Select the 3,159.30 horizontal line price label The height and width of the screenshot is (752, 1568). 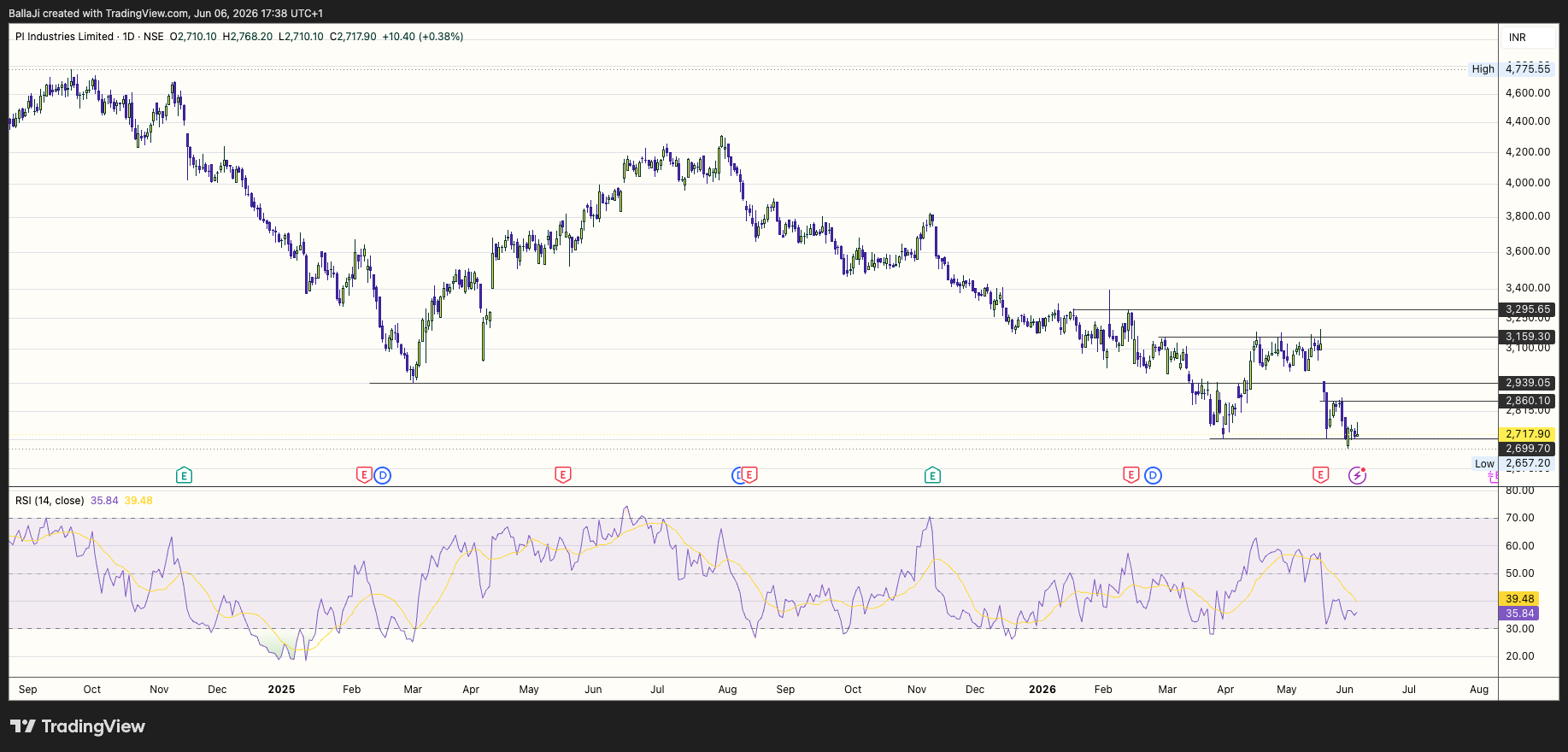pos(1528,337)
